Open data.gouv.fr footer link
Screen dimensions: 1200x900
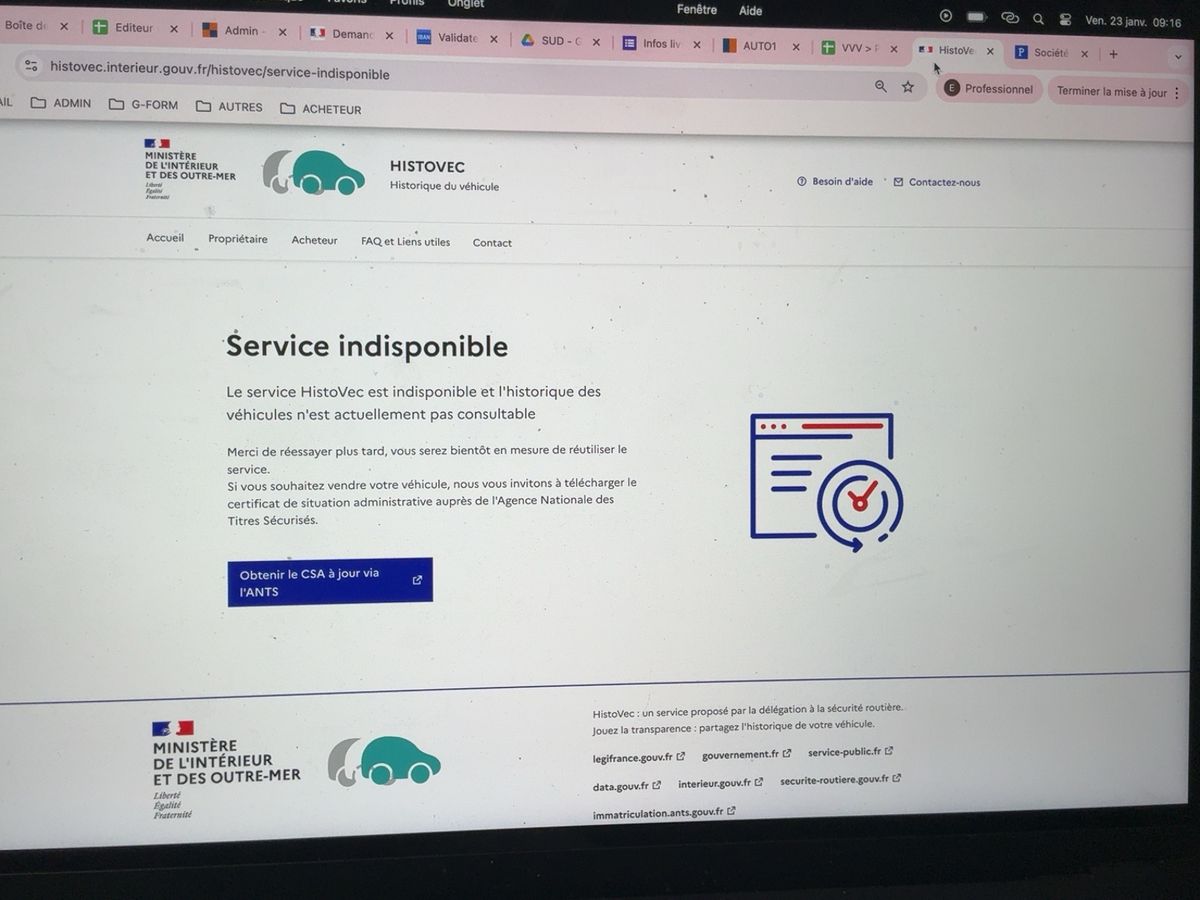(x=627, y=786)
